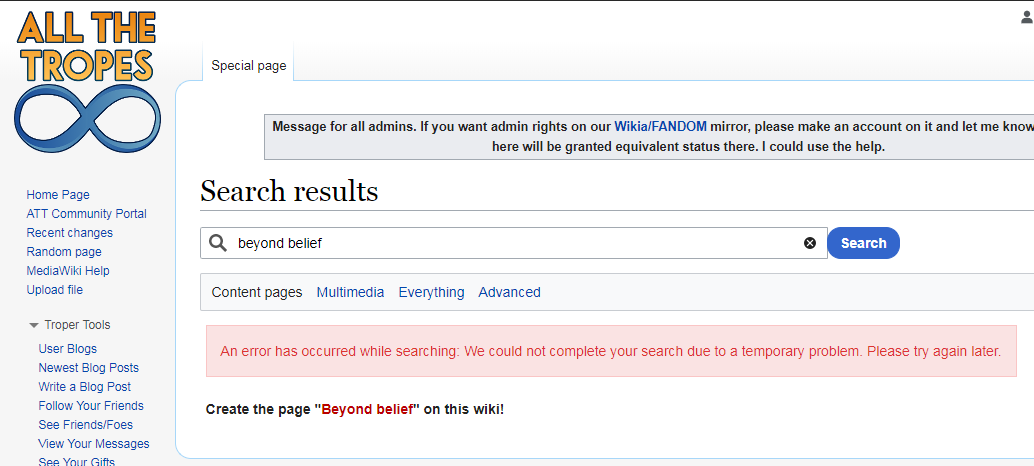Open Follow Your Friends
Image resolution: width=1034 pixels, height=466 pixels.
[91, 406]
